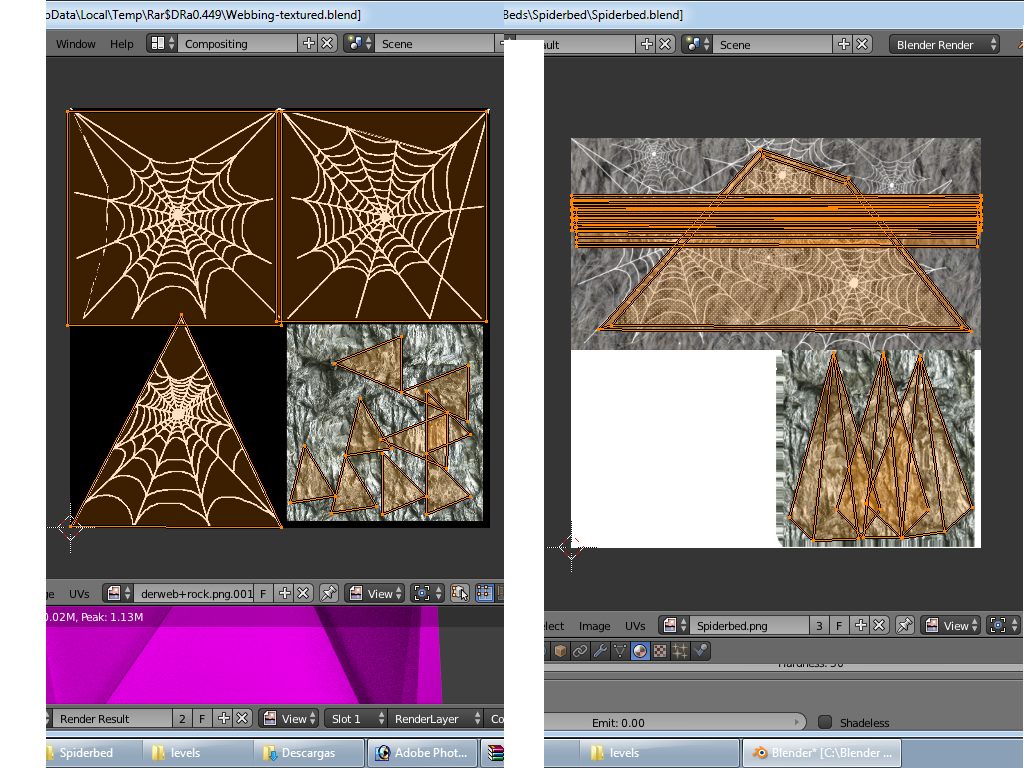1024x768 pixels.
Task: Unlink the derweb+rock.png.001 image with X
Action: (304, 593)
